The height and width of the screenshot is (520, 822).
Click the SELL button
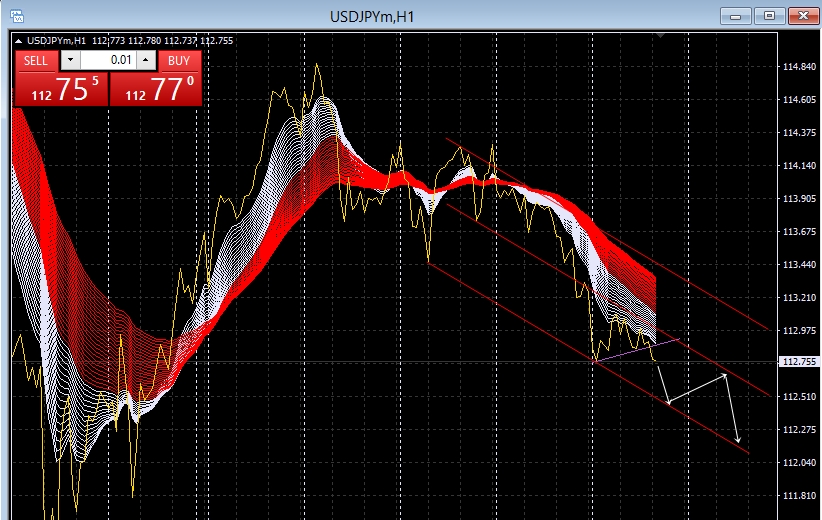(36, 61)
